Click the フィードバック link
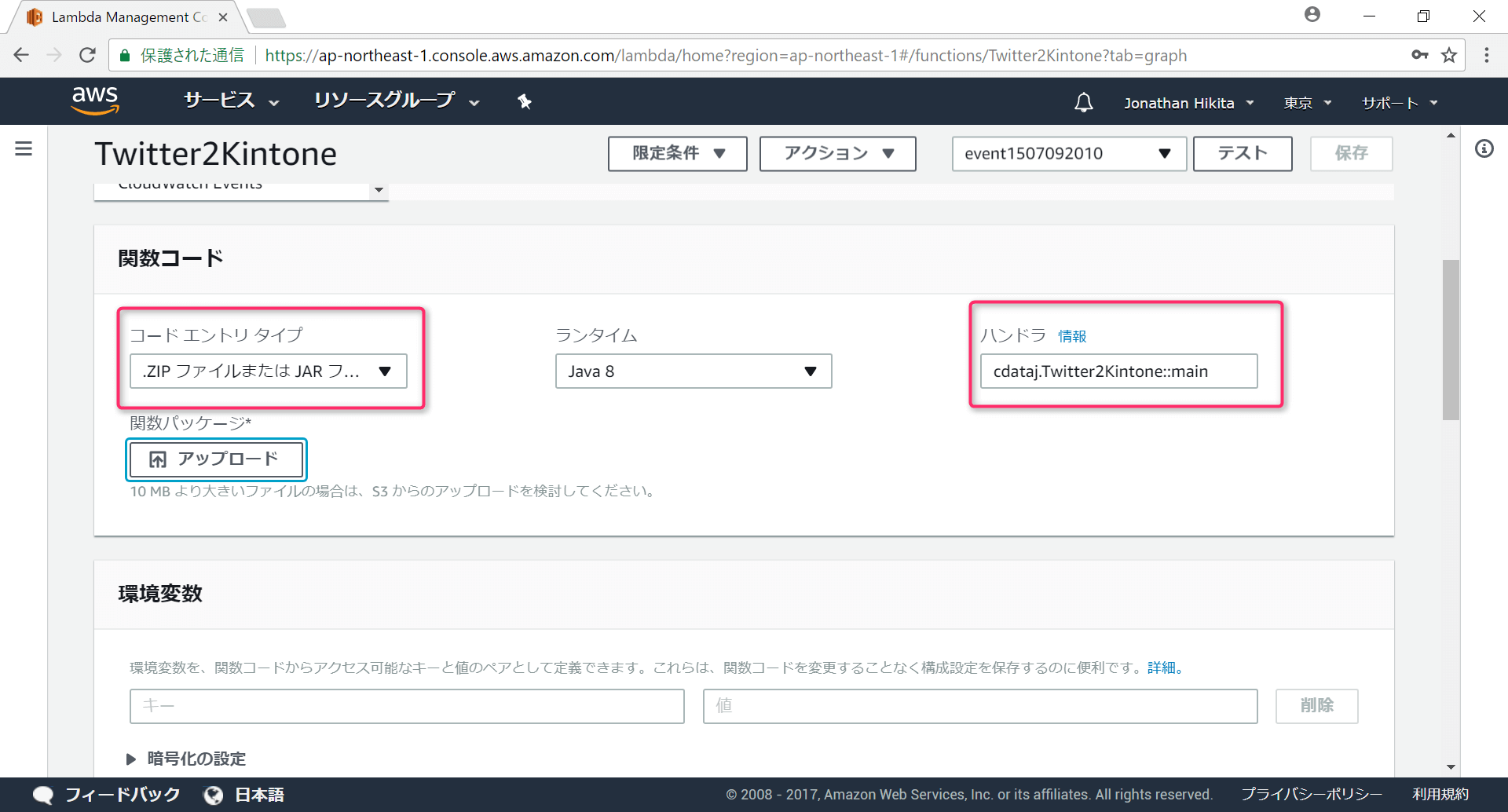Image resolution: width=1508 pixels, height=812 pixels. click(x=123, y=795)
